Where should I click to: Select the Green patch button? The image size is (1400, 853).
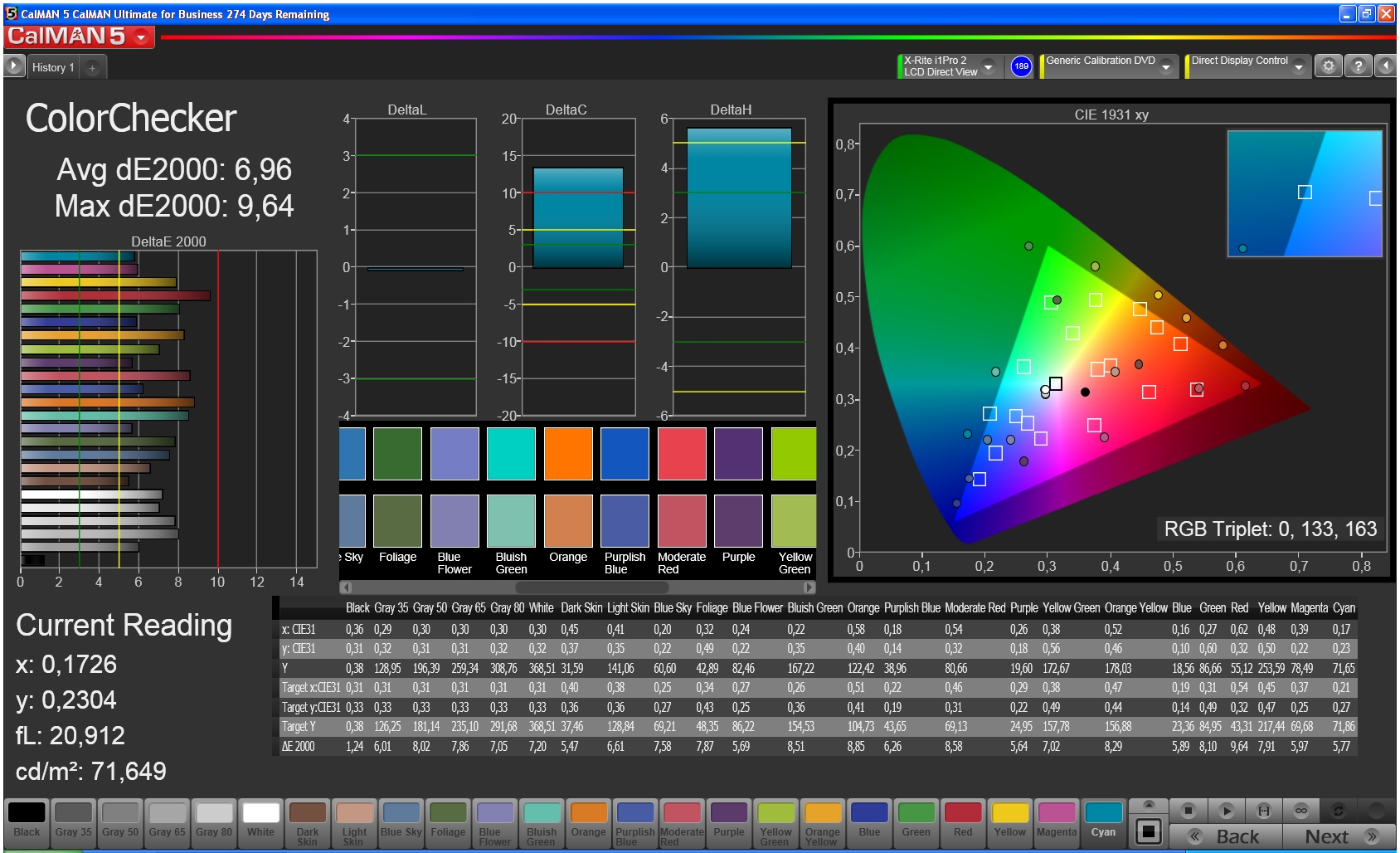tap(916, 823)
